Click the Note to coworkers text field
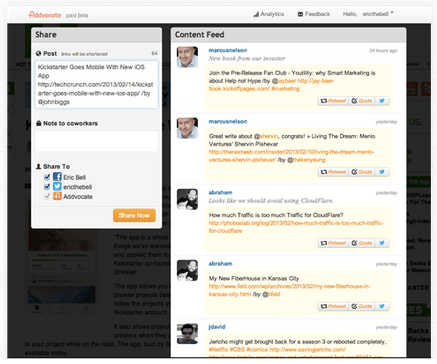437x364 pixels. (96, 141)
